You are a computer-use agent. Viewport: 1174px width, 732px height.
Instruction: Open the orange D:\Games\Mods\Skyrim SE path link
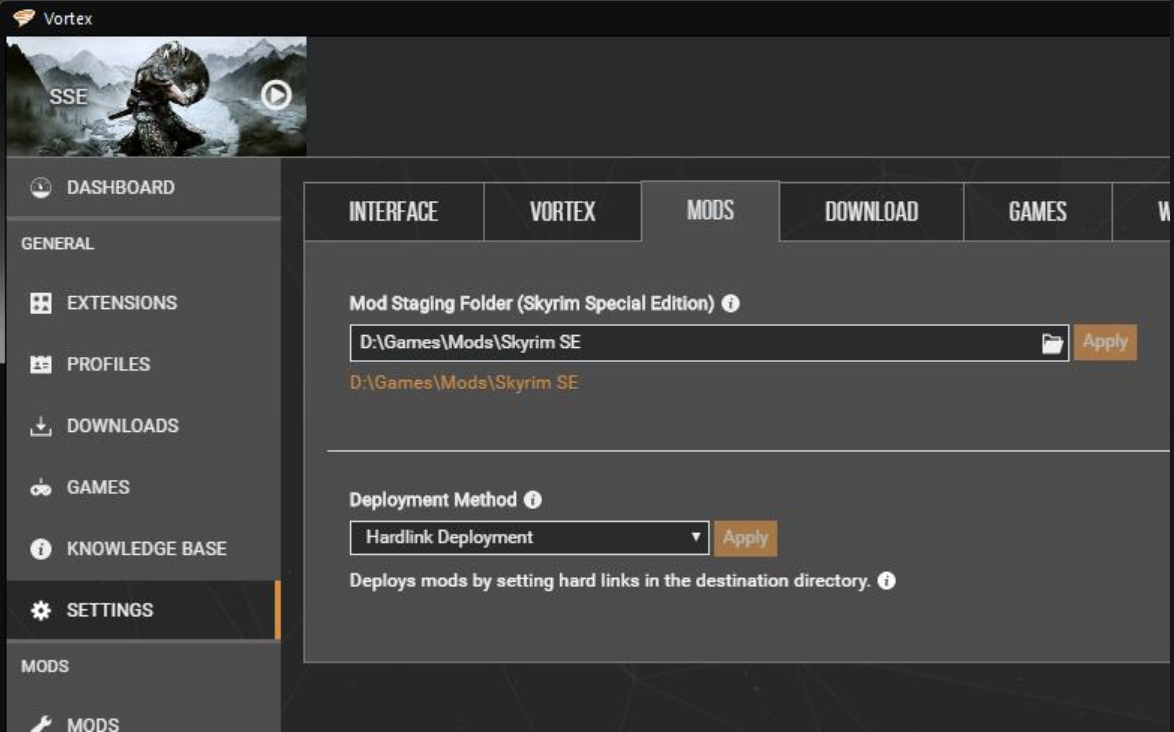coord(463,382)
